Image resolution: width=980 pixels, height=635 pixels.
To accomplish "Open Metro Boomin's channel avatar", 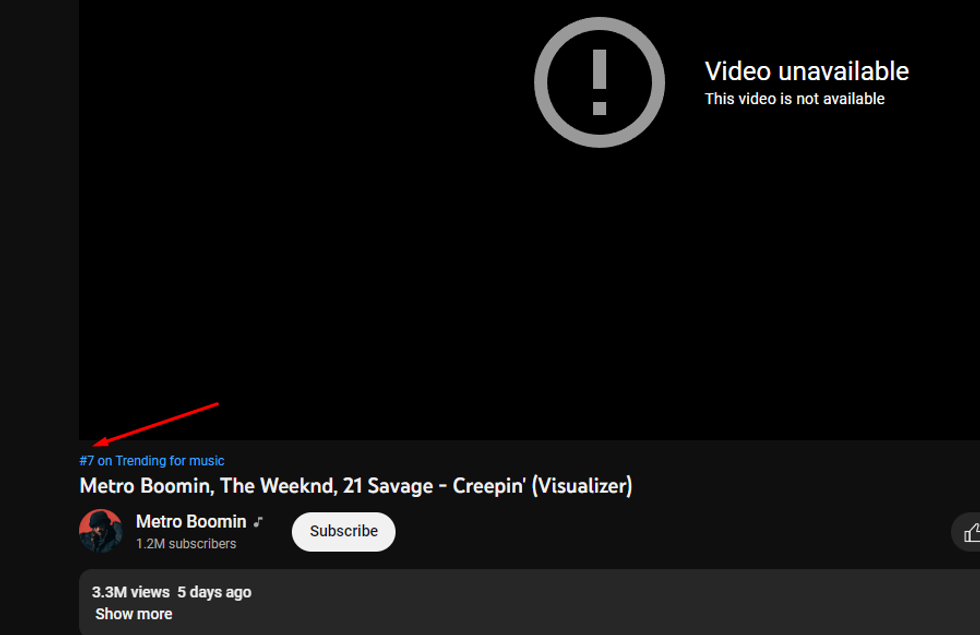I will click(x=101, y=531).
